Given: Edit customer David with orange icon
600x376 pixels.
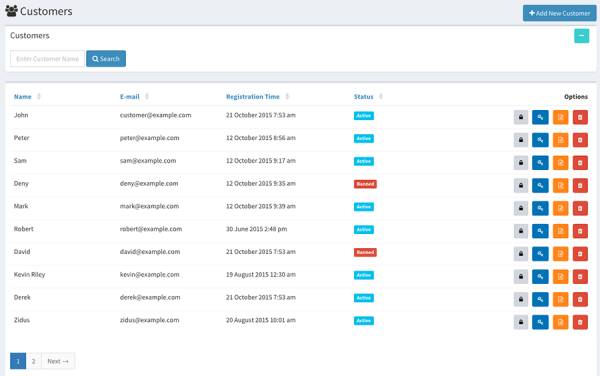Looking at the screenshot, I should click(561, 254).
